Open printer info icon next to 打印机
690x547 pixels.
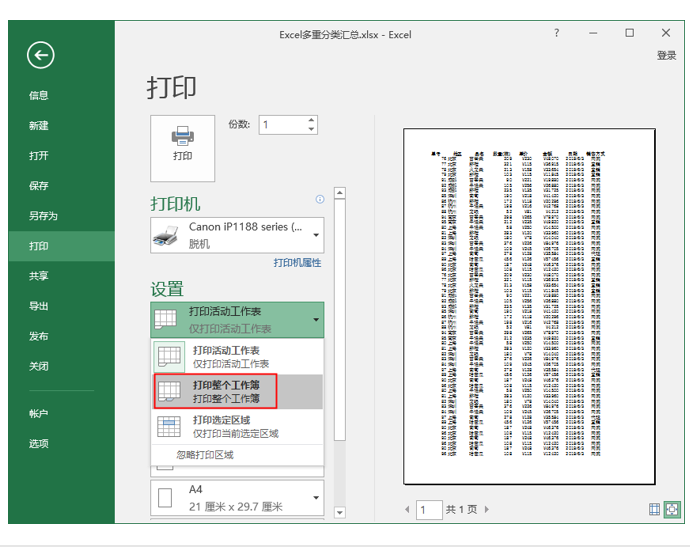tap(320, 199)
